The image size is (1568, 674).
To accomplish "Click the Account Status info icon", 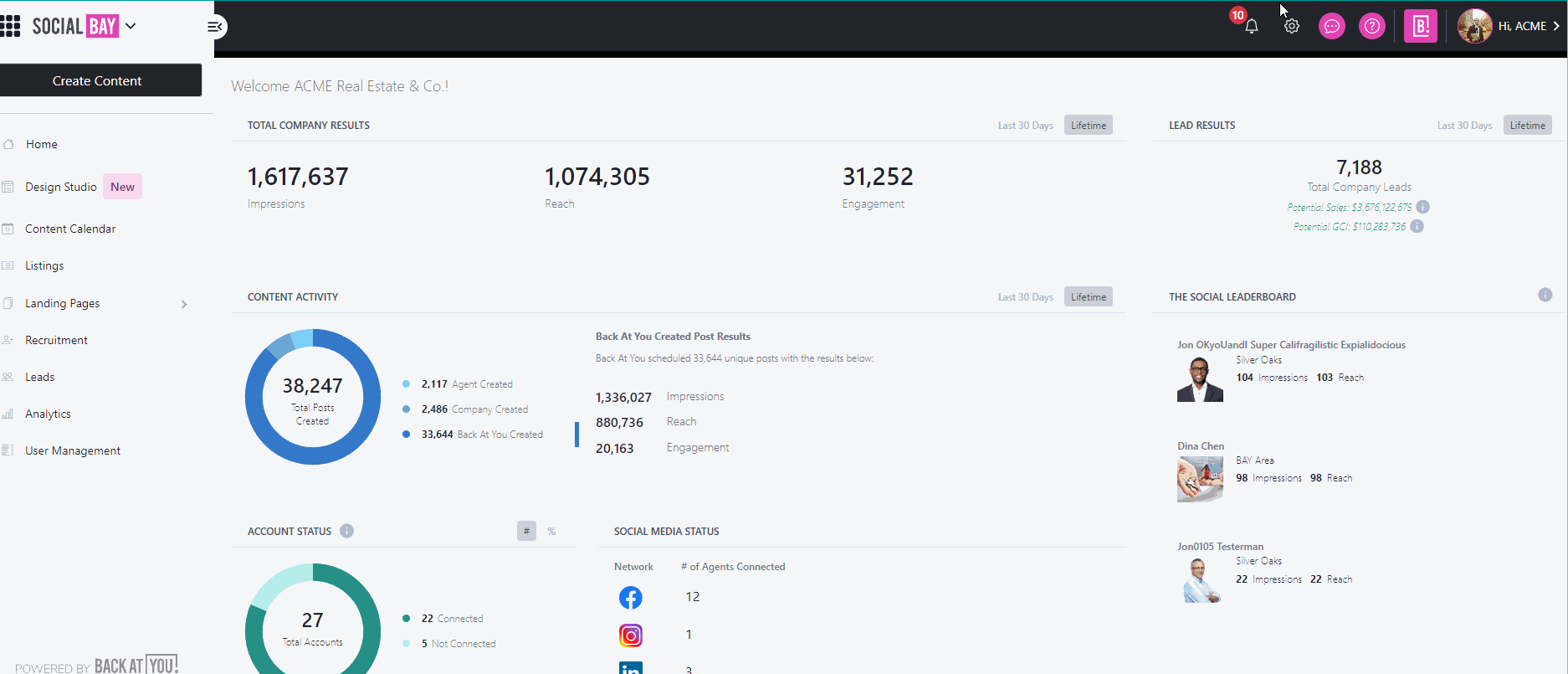I will click(347, 531).
